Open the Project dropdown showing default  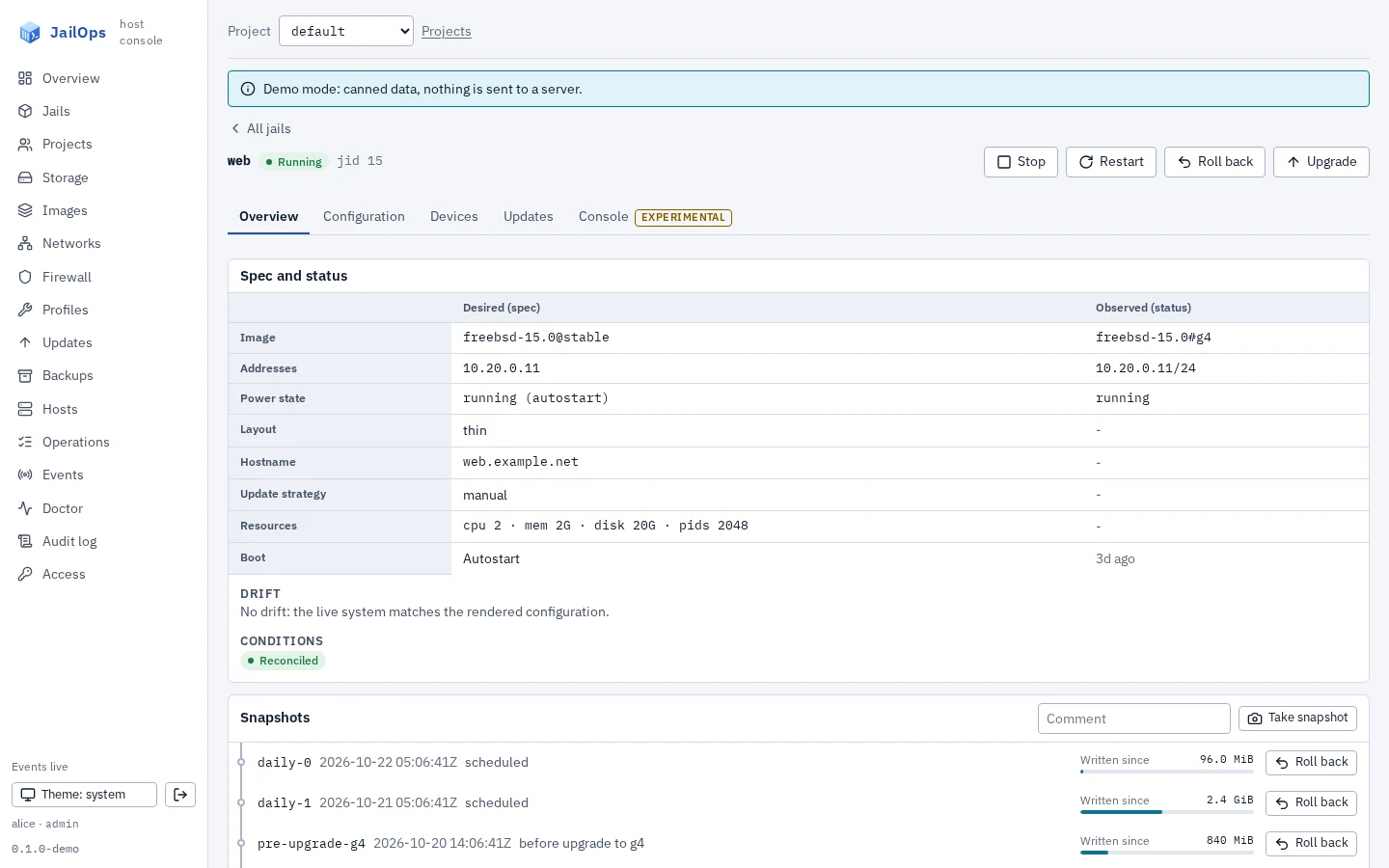tap(346, 31)
